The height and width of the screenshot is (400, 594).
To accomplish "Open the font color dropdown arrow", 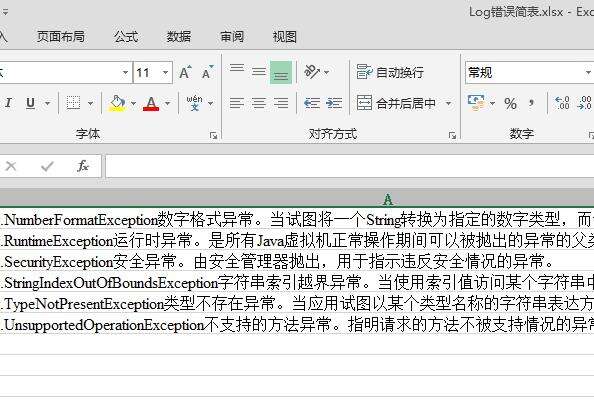I will click(x=167, y=103).
